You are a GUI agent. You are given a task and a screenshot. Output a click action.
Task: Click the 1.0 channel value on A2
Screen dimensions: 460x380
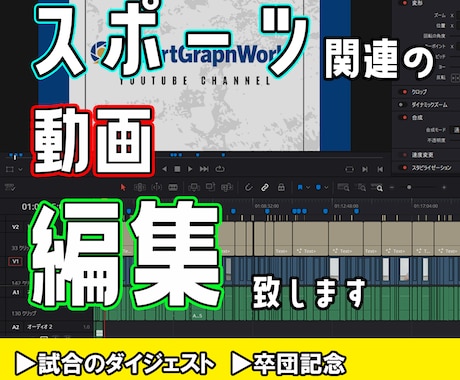click(87, 327)
